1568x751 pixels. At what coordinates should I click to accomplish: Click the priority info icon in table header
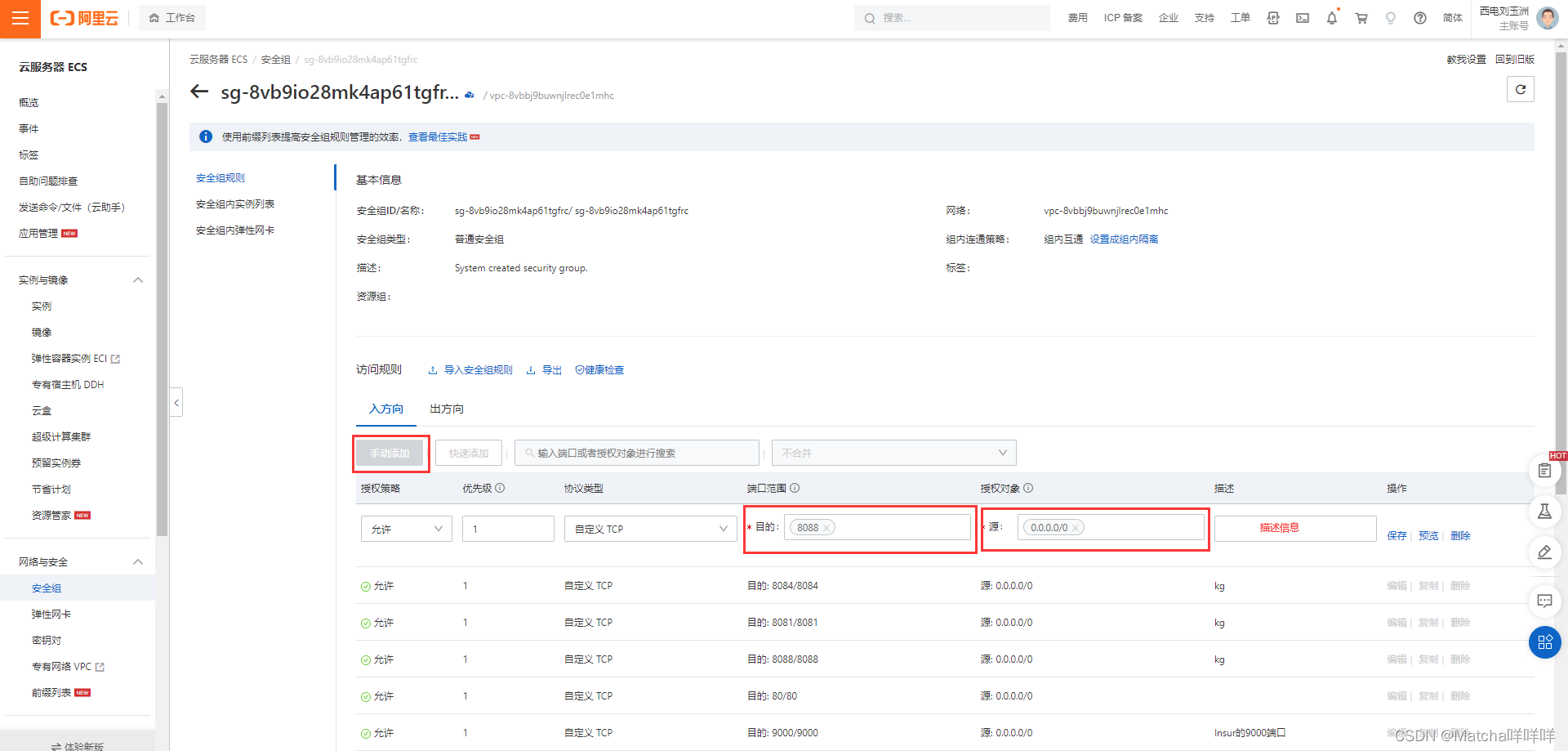(500, 488)
